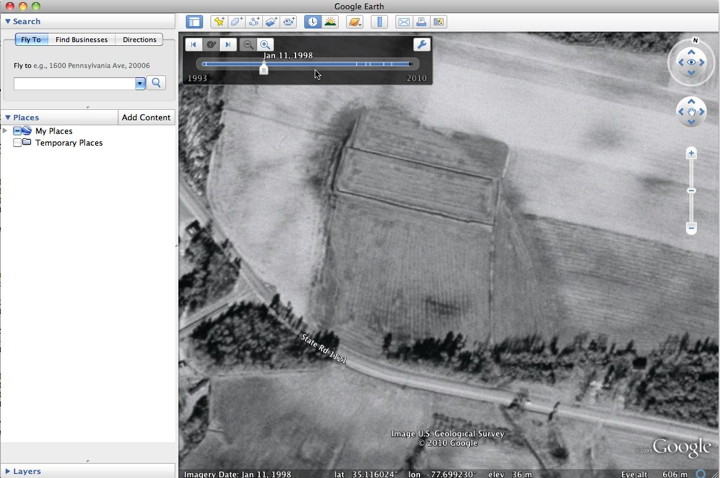Viewport: 720px width, 478px height.
Task: Check the Temporary Places checkbox
Action: (18, 143)
